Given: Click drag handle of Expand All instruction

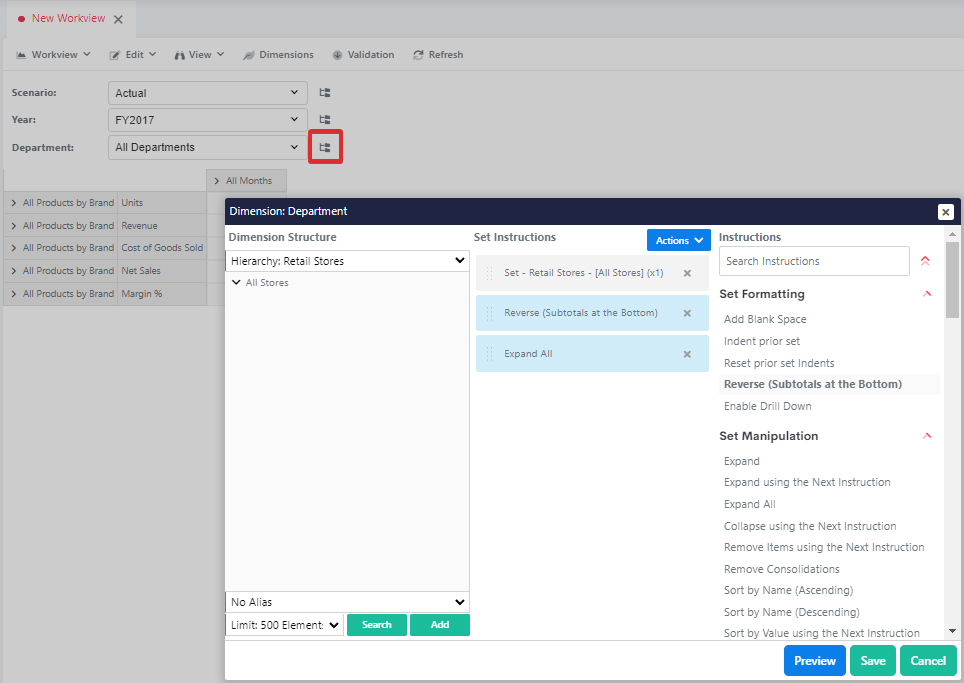Looking at the screenshot, I should [x=489, y=354].
